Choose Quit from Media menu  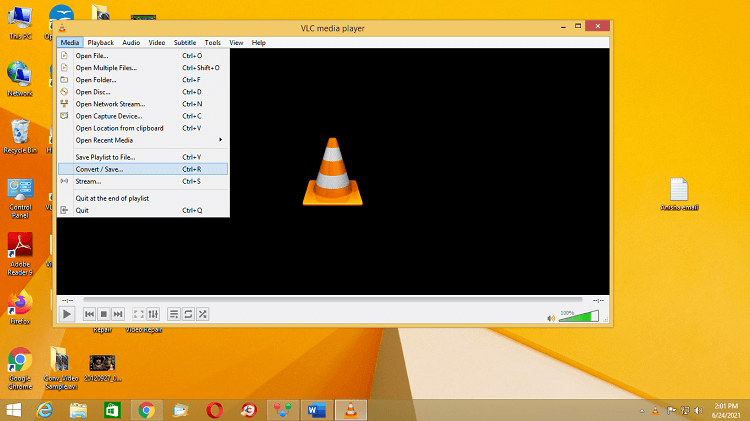click(143, 210)
